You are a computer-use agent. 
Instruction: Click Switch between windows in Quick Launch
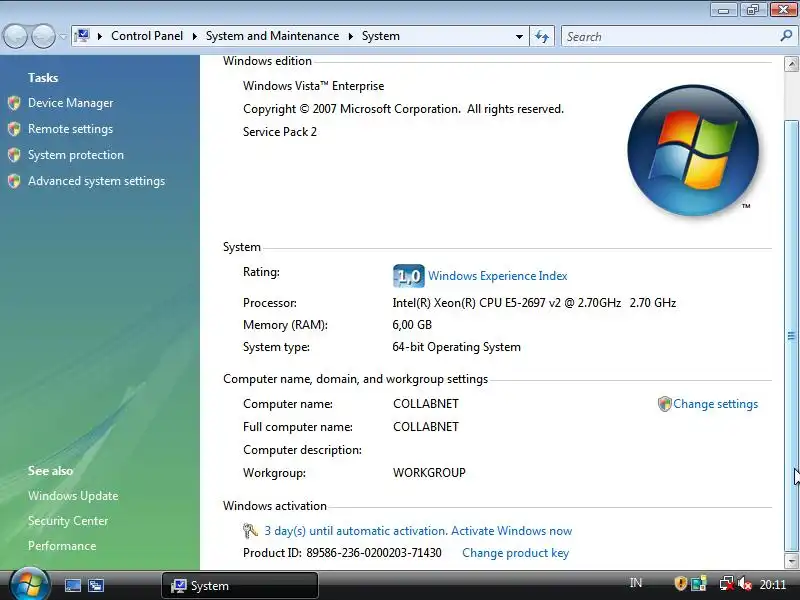tap(95, 585)
